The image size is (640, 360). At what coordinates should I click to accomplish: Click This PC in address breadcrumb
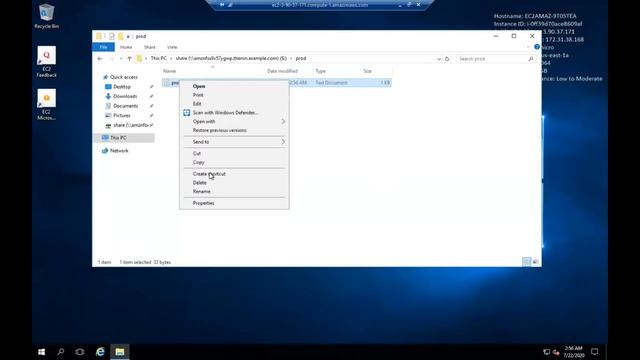pos(158,58)
